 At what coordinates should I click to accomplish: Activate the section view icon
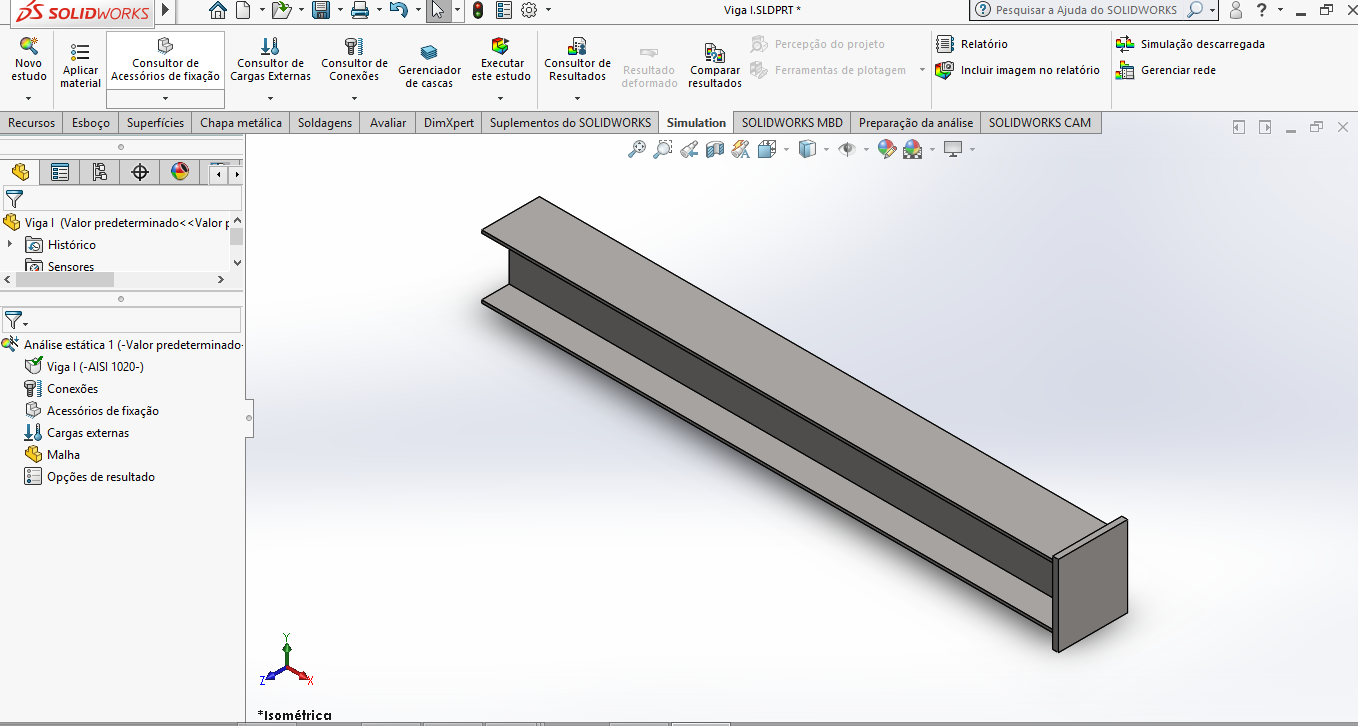click(x=714, y=149)
